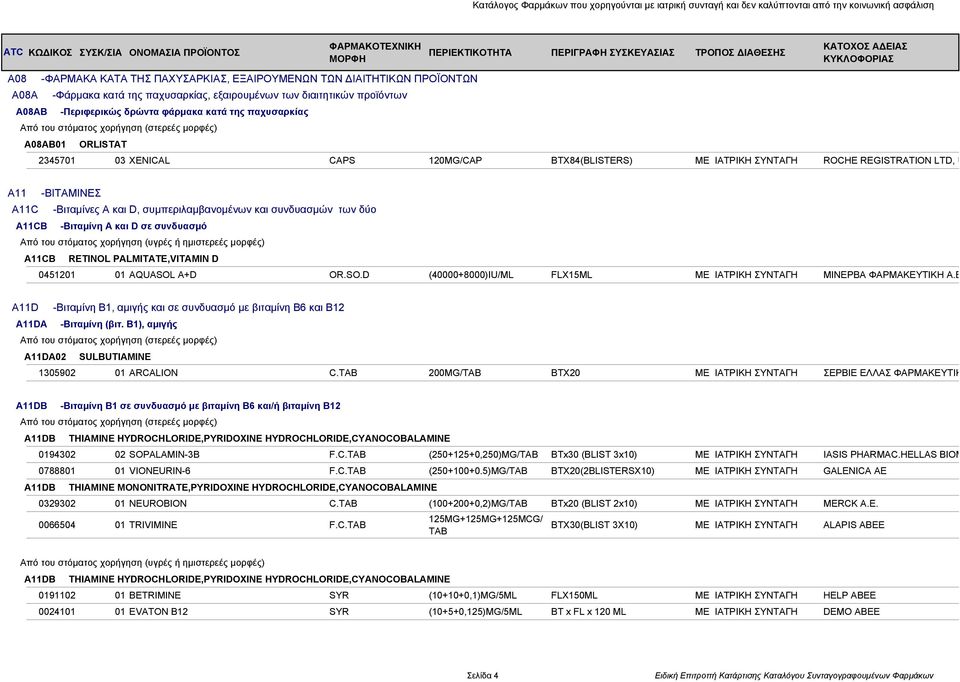Click the ΦΑΡΜΑΚΟΤΕΧΝΙΚΗ ΜΟΡΦΗ column header
The image size is (960, 682).
[x=375, y=53]
